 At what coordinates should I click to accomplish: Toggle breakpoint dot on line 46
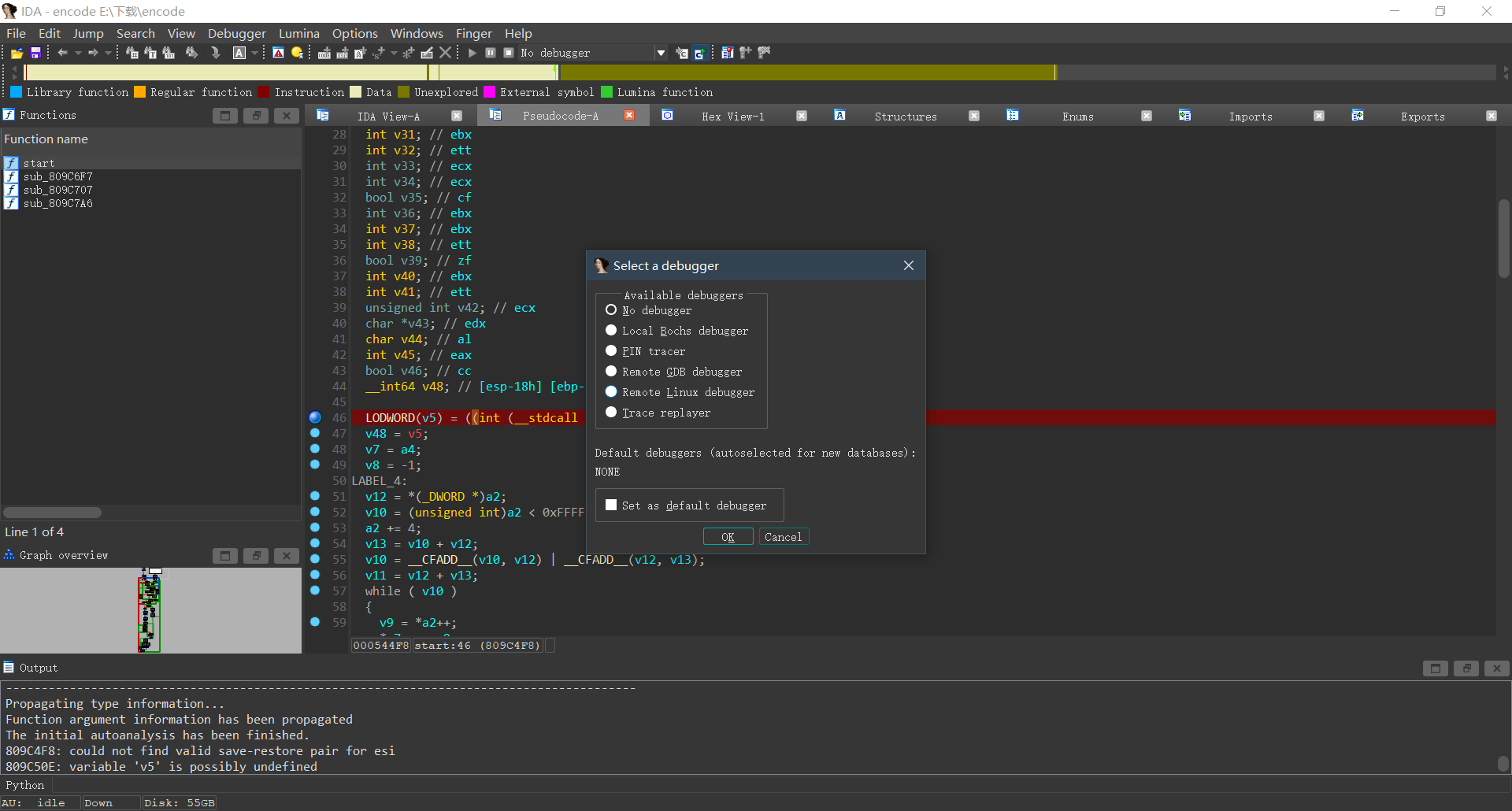point(315,417)
